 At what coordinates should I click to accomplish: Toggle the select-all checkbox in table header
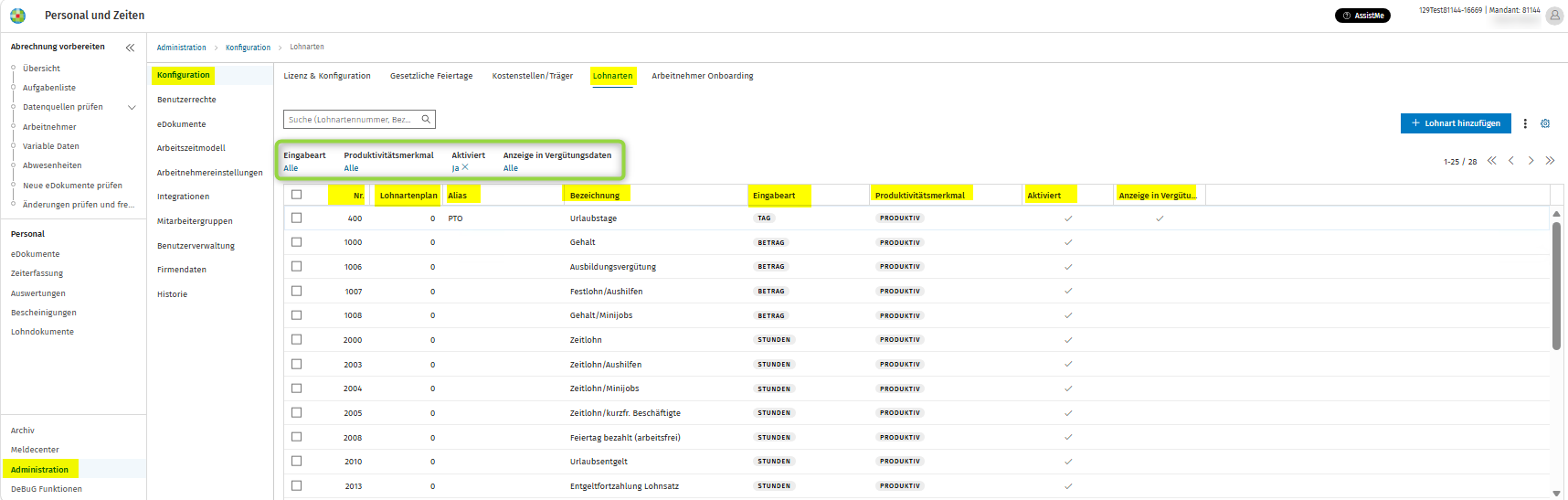(x=296, y=194)
